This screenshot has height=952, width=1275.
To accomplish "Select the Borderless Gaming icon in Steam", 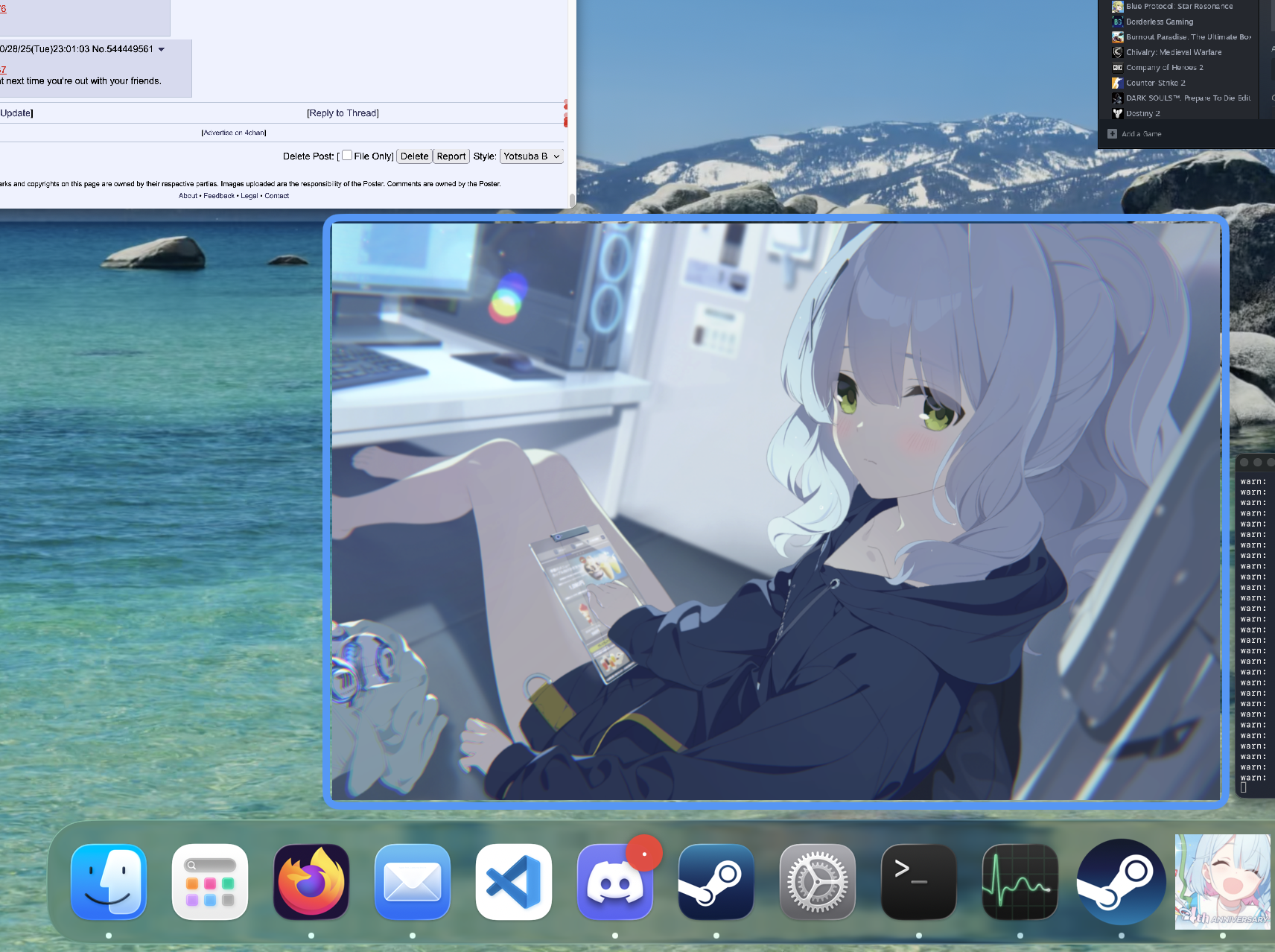I will pyautogui.click(x=1118, y=22).
